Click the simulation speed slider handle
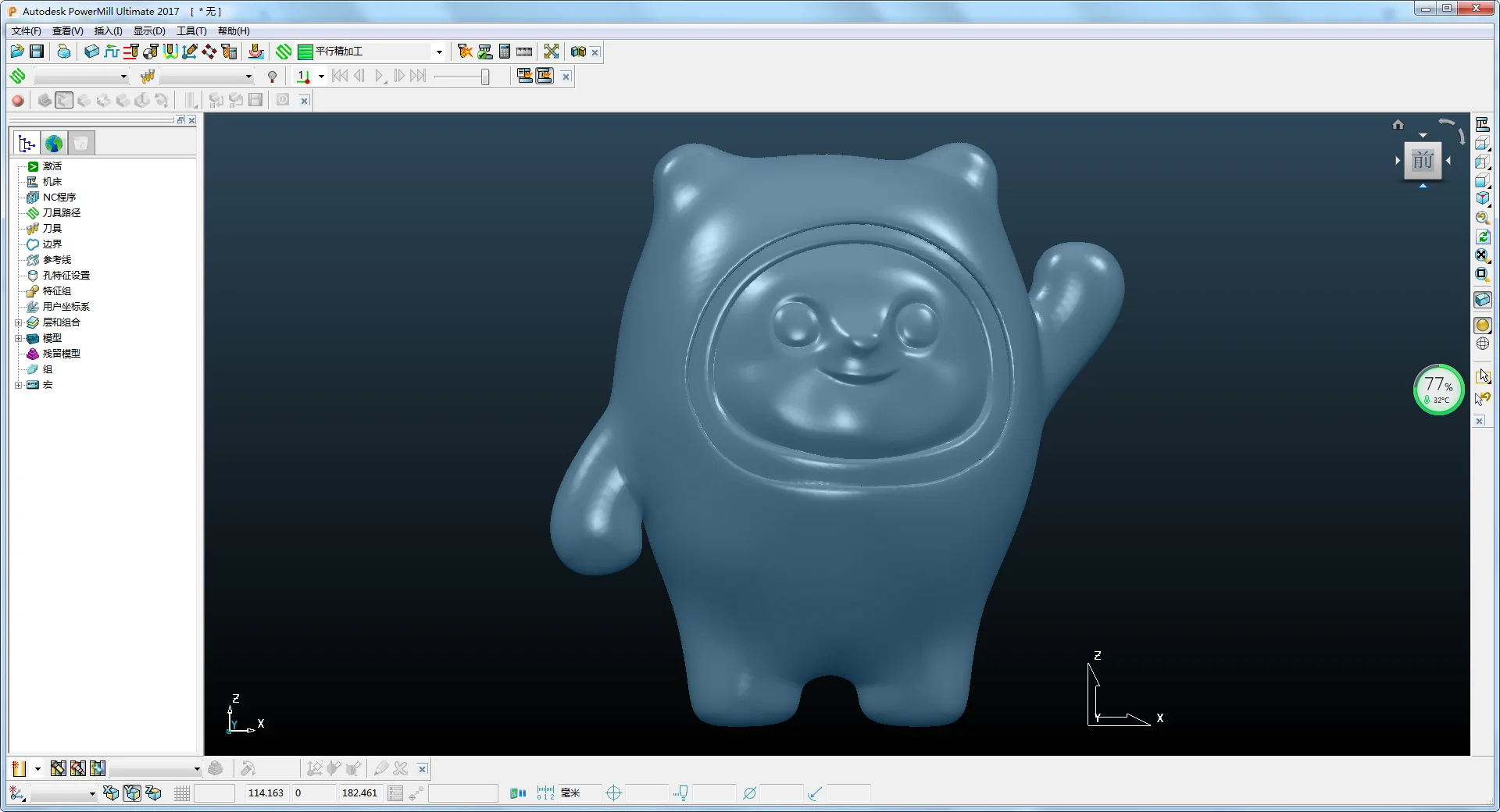 [485, 77]
